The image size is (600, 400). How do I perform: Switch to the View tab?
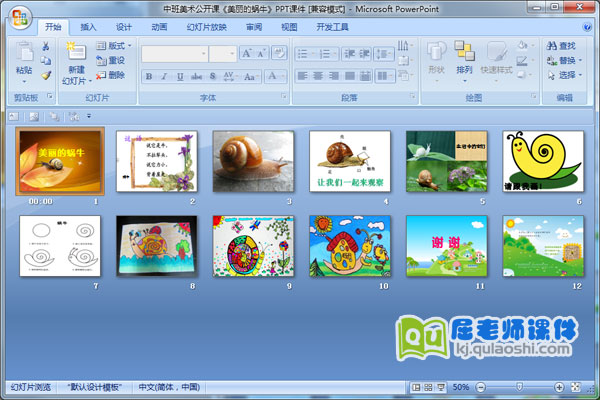(x=289, y=27)
